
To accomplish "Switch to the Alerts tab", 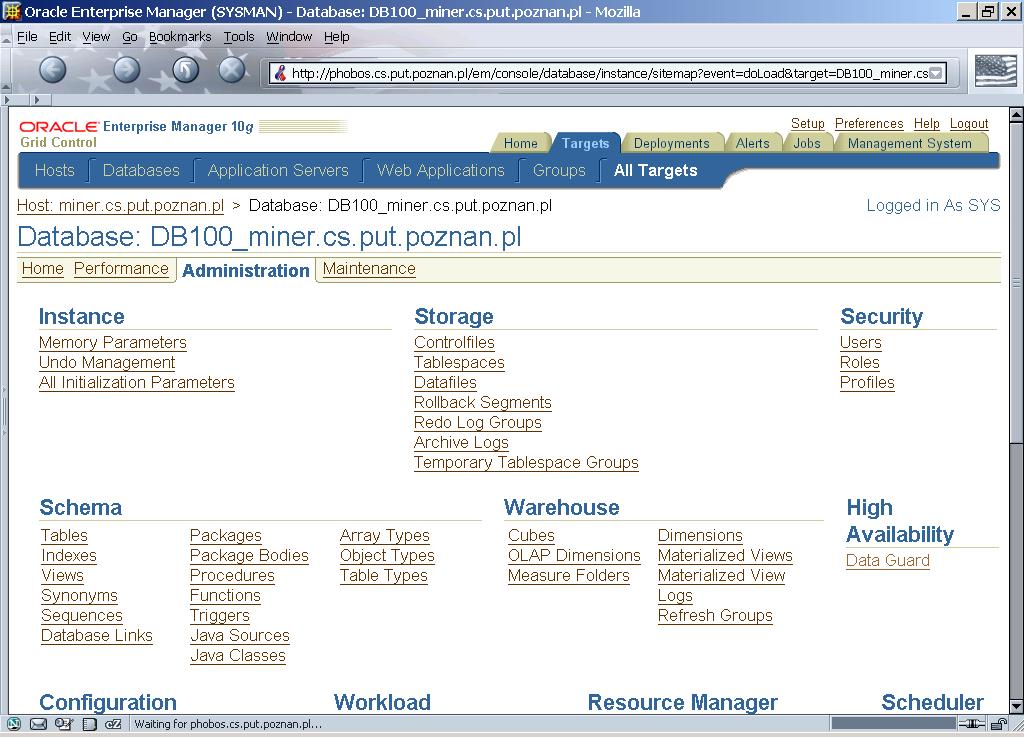I will (x=752, y=143).
